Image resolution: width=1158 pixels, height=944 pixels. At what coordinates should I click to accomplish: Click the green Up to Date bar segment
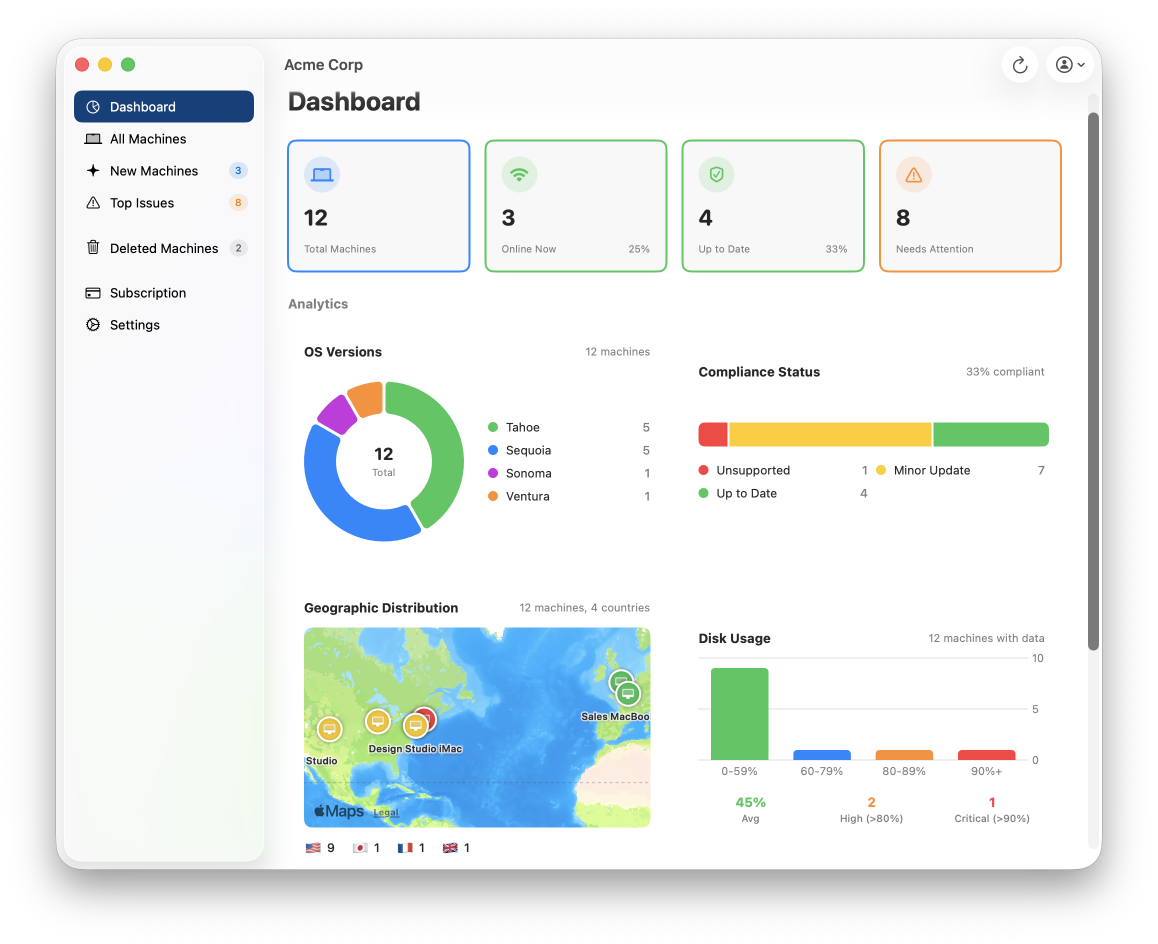[x=991, y=434]
